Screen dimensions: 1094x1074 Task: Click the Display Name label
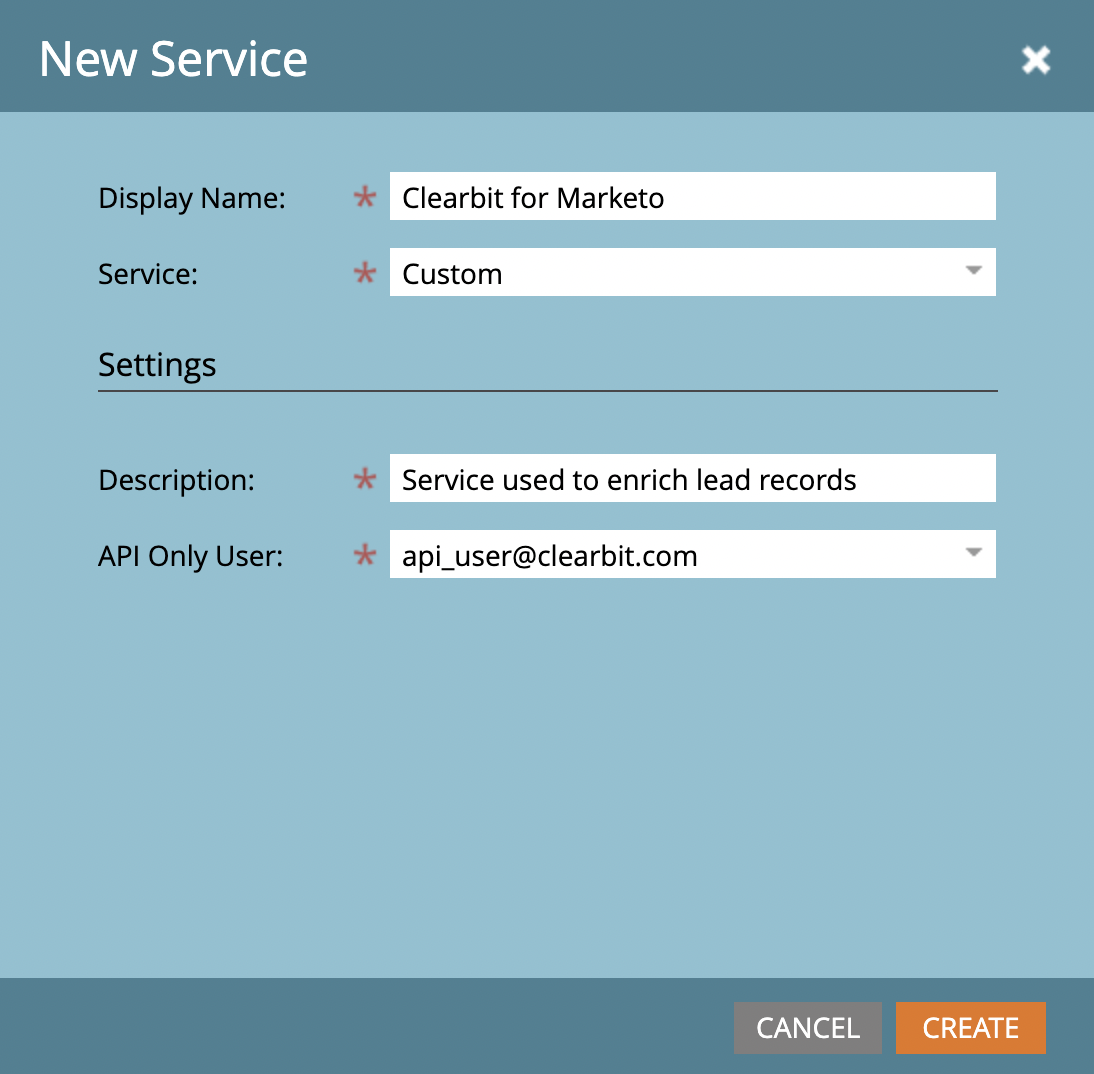[x=192, y=198]
